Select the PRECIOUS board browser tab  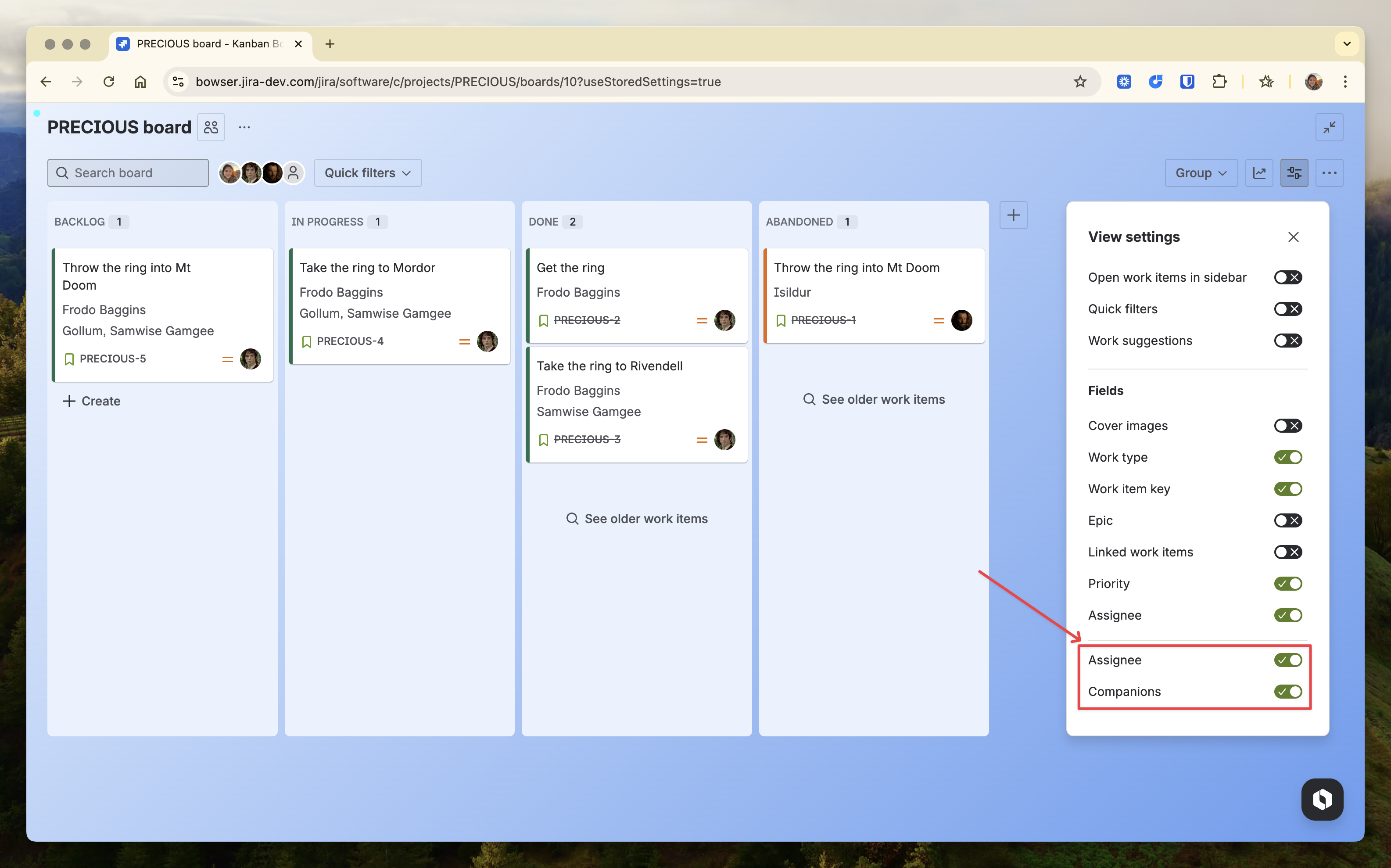coord(210,43)
